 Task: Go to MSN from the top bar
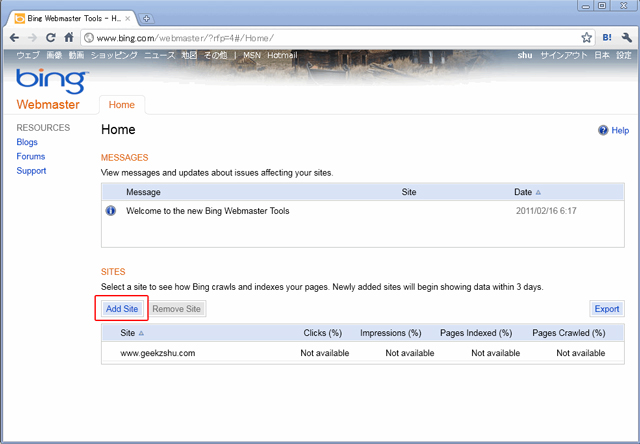[x=252, y=55]
